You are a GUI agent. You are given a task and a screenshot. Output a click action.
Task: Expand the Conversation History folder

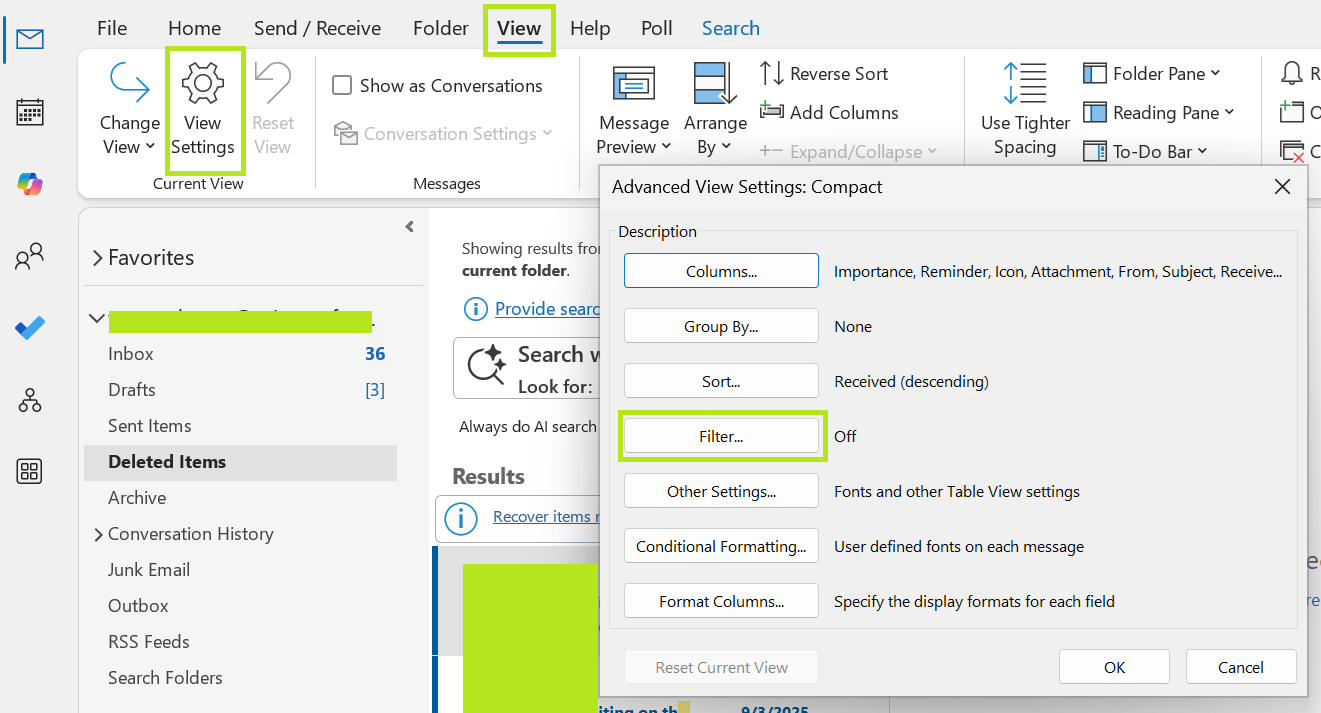(98, 534)
